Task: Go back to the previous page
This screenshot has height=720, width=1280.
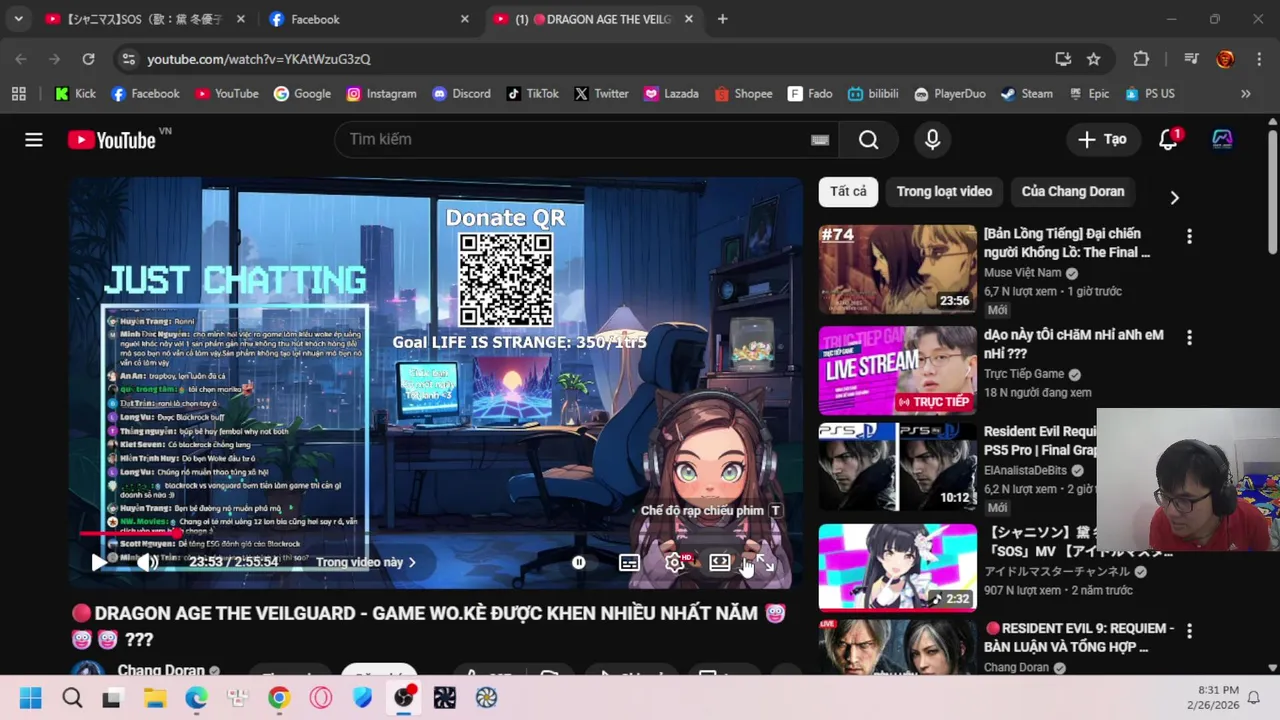Action: (x=21, y=59)
